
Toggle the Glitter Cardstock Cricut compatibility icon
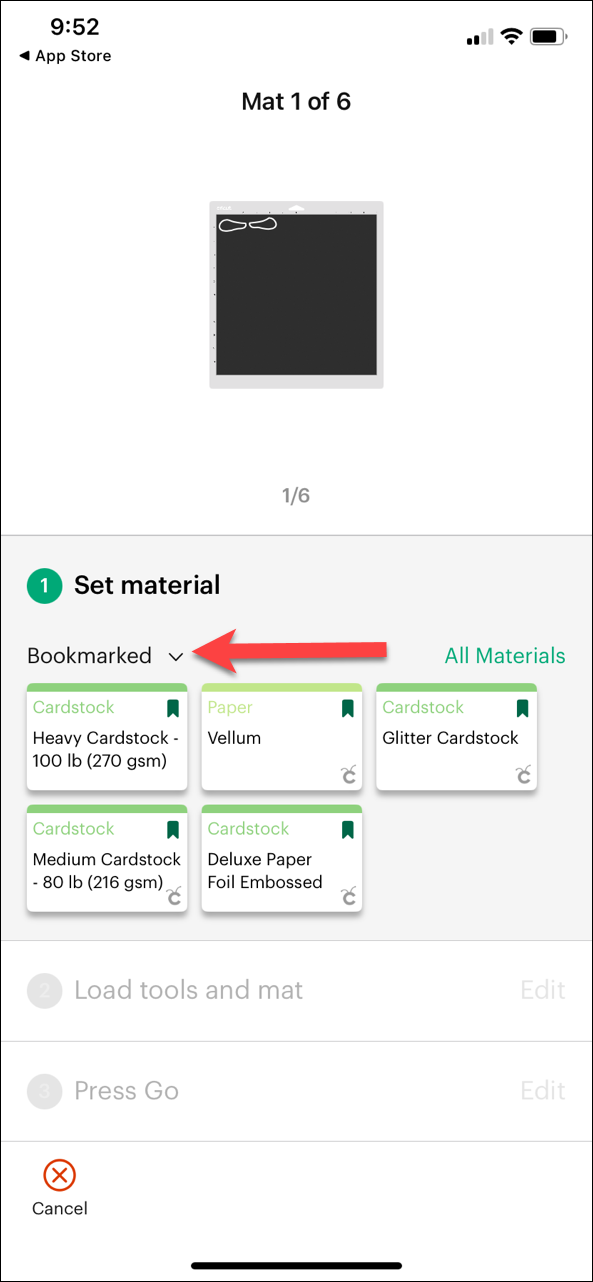(x=522, y=772)
